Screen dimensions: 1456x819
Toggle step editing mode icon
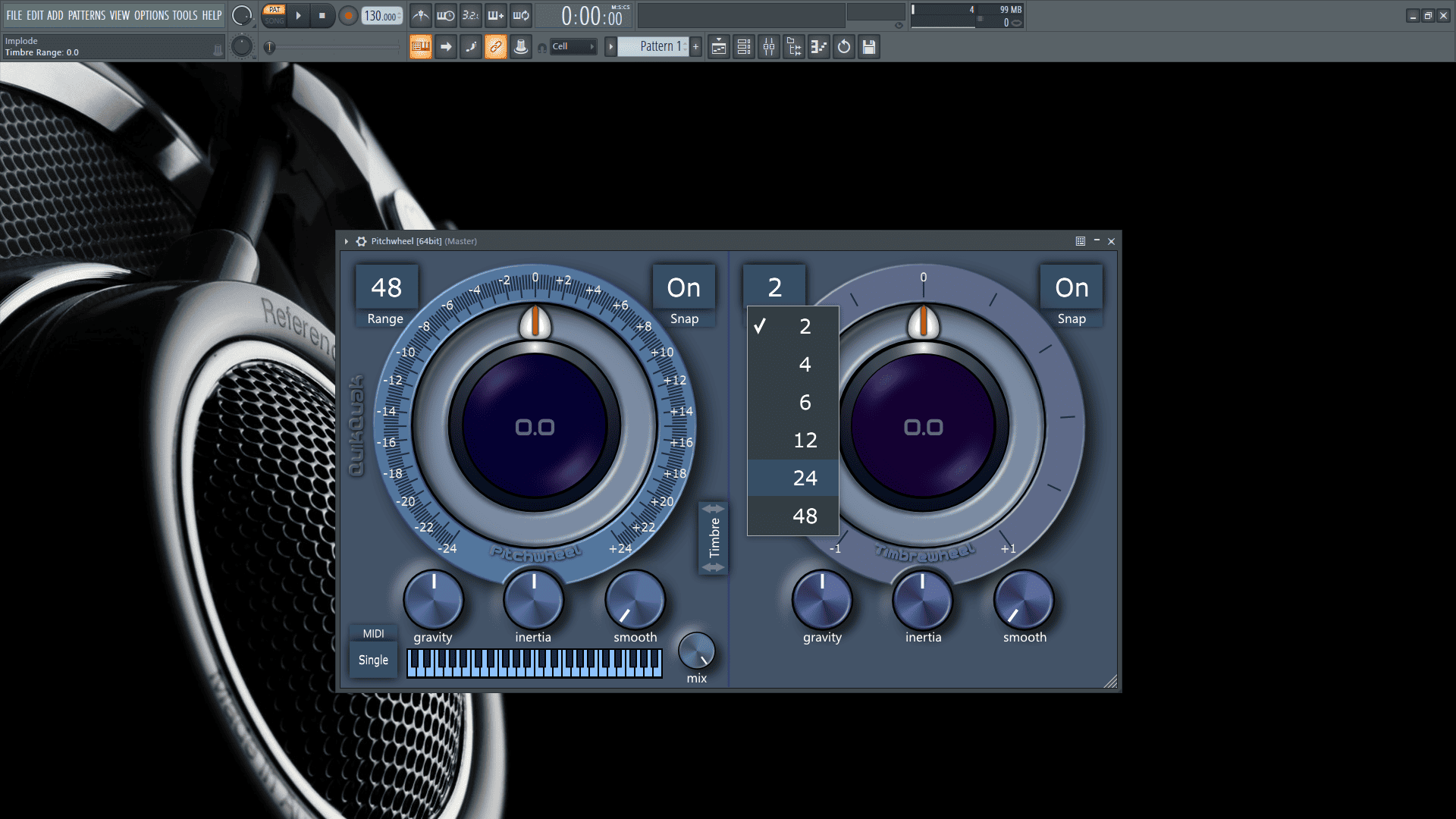471,46
